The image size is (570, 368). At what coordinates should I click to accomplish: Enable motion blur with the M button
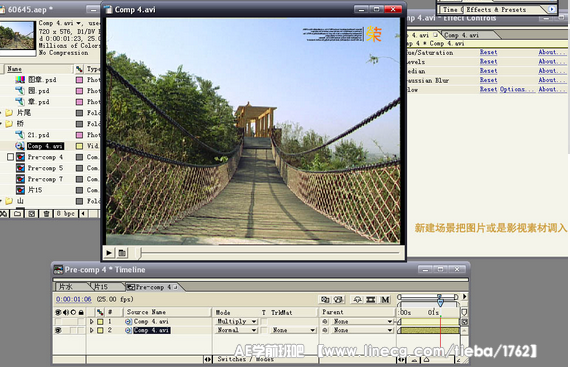[x=385, y=300]
